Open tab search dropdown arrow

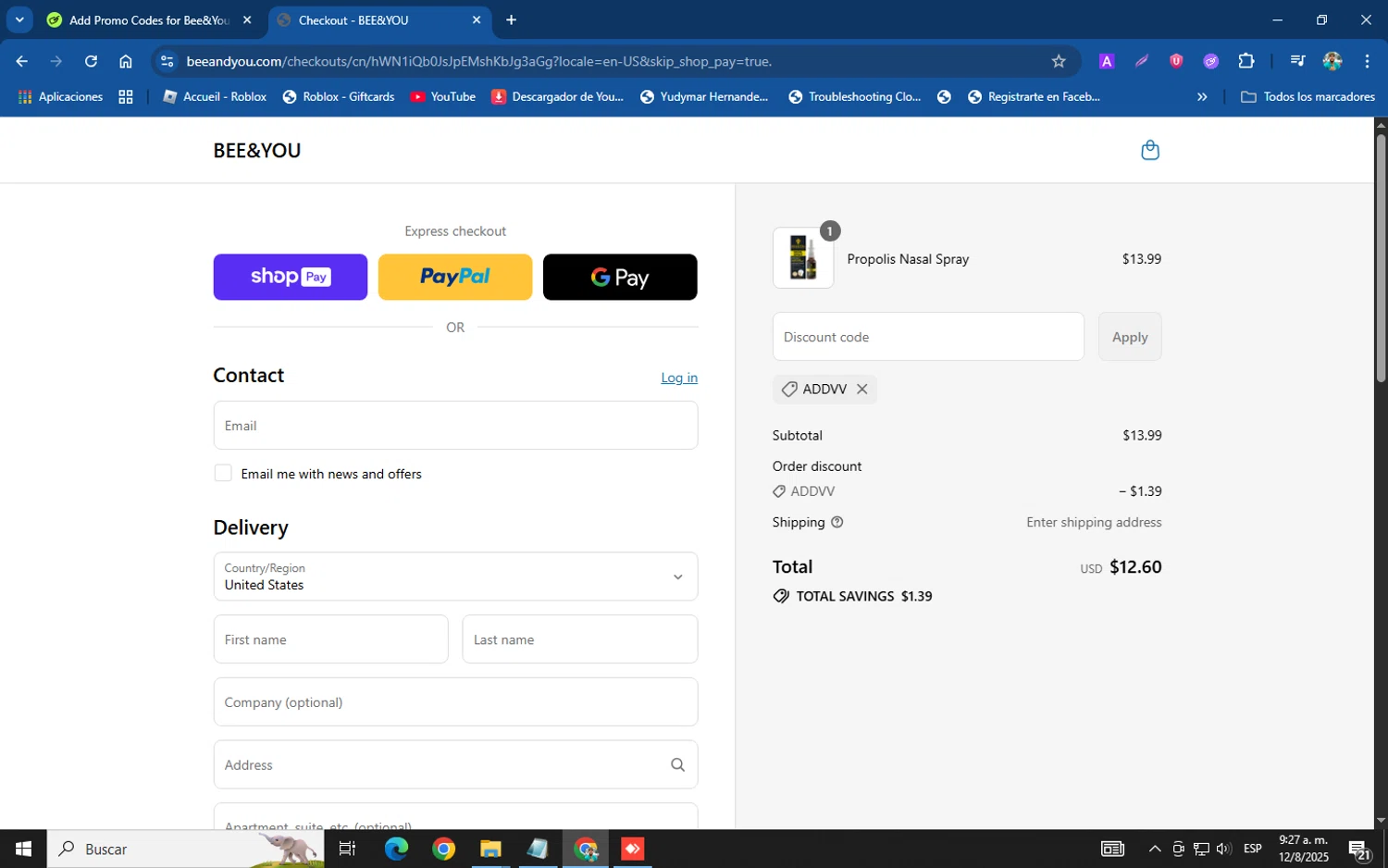pos(19,19)
